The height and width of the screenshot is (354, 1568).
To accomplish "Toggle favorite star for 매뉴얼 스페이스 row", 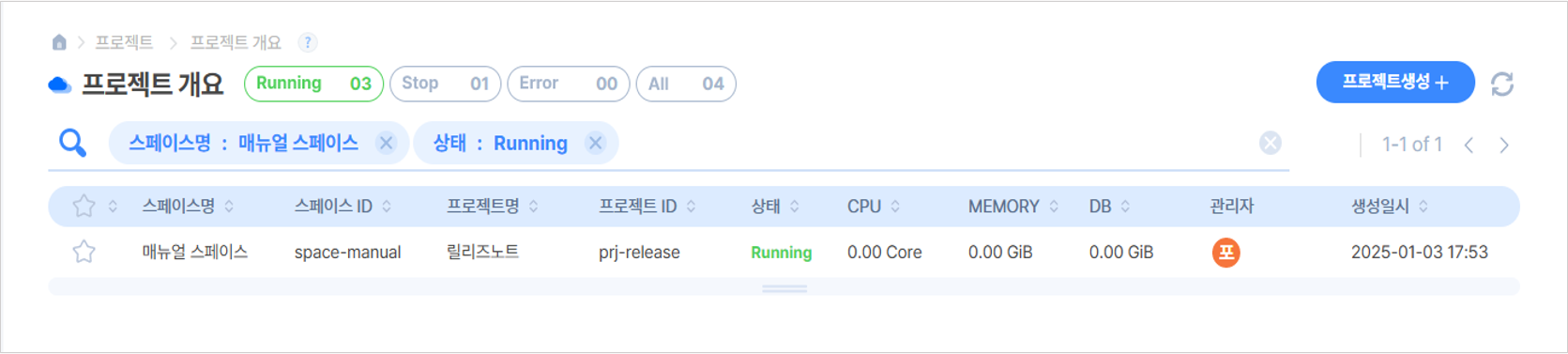I will point(84,252).
